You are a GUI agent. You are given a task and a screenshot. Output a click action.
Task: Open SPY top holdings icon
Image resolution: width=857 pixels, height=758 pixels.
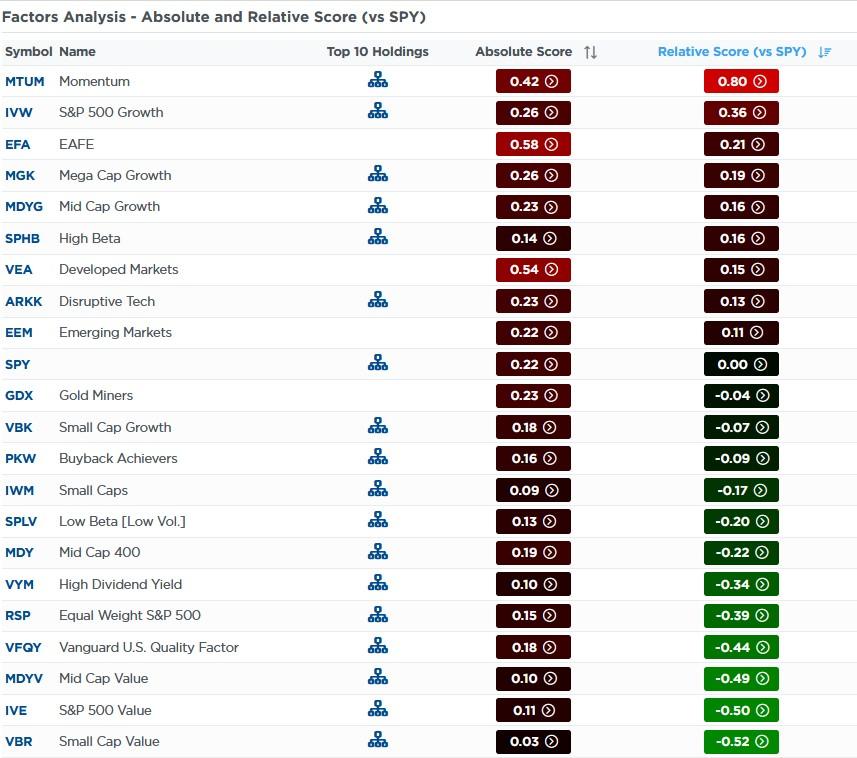[377, 363]
